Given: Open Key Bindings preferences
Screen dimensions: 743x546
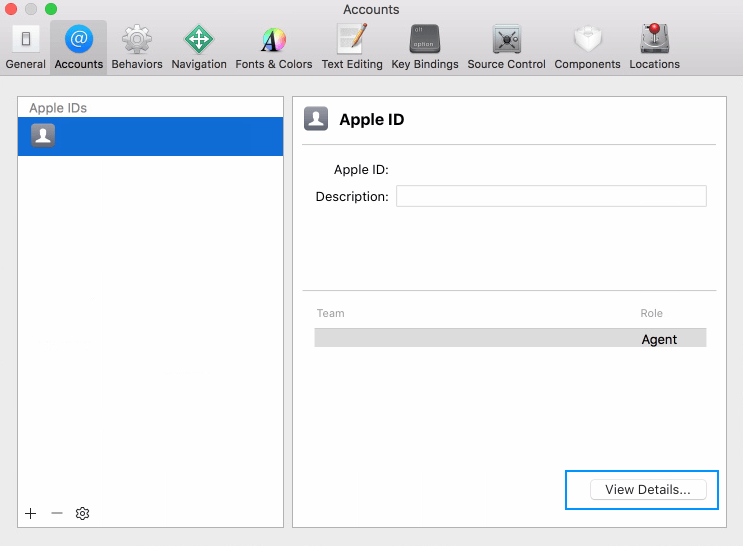Looking at the screenshot, I should [424, 47].
